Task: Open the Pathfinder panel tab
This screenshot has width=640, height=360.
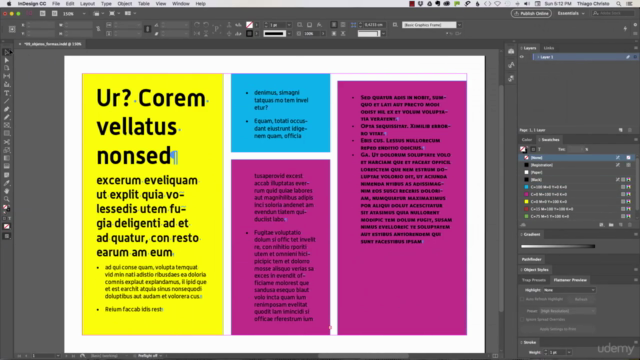Action: click(531, 259)
